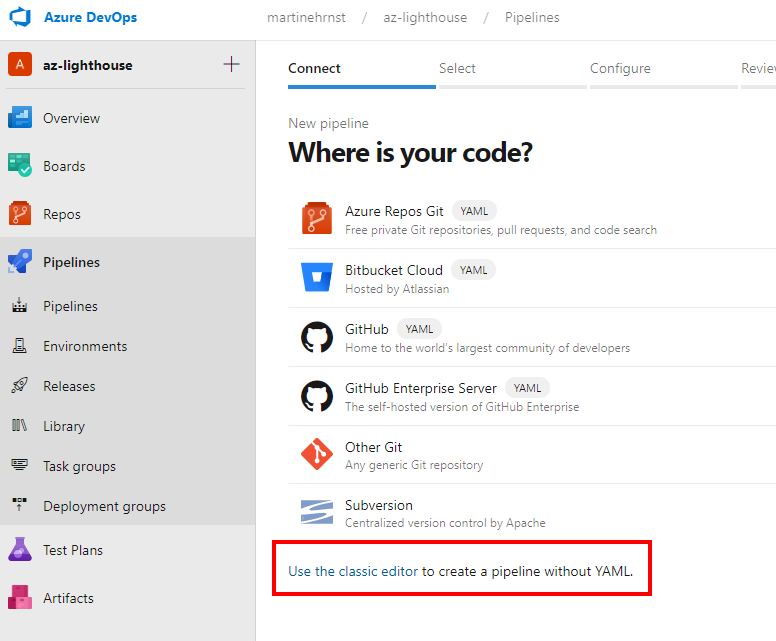776x641 pixels.
Task: Click the plus icon next to az-lighthouse
Action: coord(231,64)
